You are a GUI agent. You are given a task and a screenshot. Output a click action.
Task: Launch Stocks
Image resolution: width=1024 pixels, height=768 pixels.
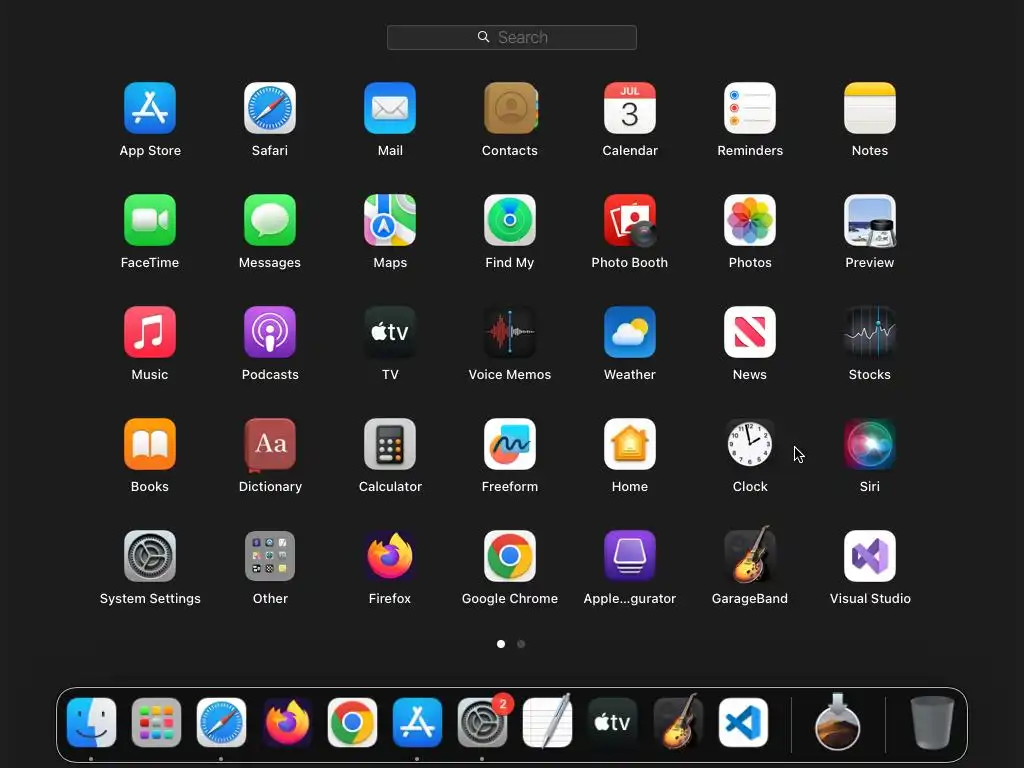click(x=870, y=332)
